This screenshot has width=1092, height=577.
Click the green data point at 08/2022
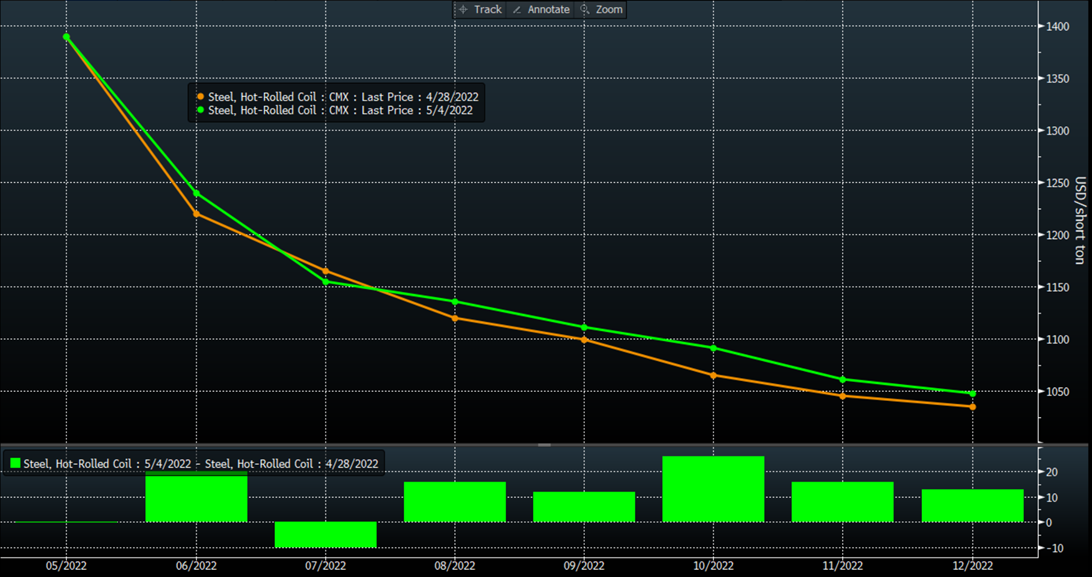coord(455,301)
